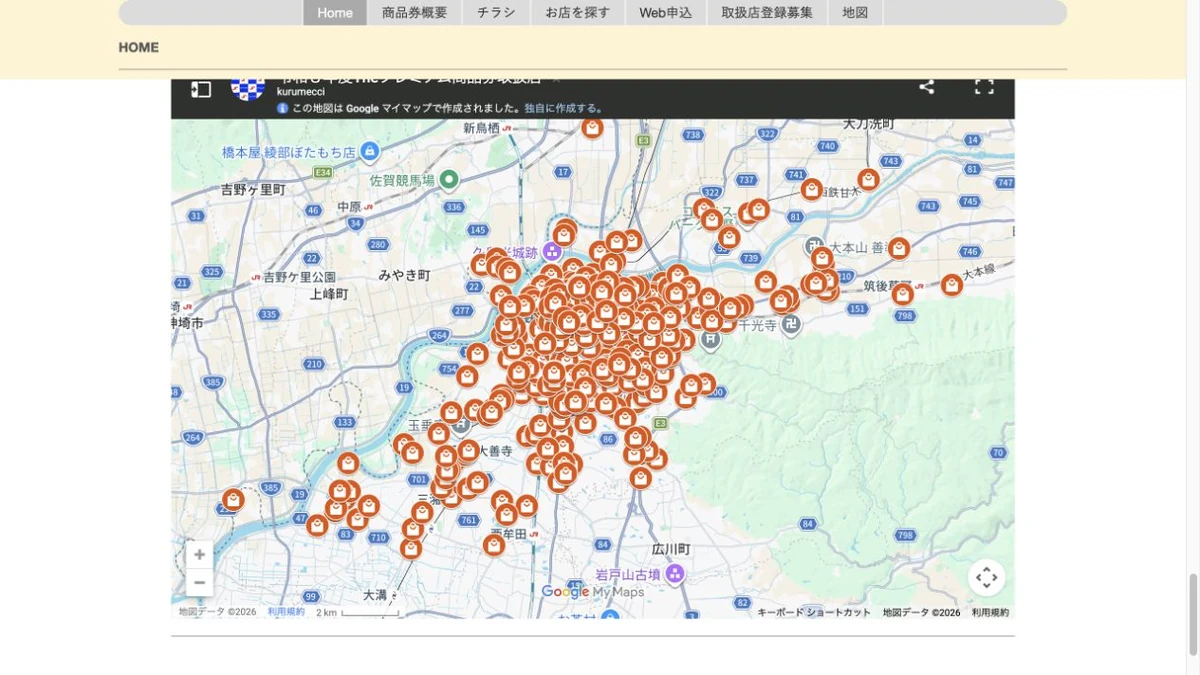Share the Google My Map
1200x675 pixels.
click(x=927, y=87)
